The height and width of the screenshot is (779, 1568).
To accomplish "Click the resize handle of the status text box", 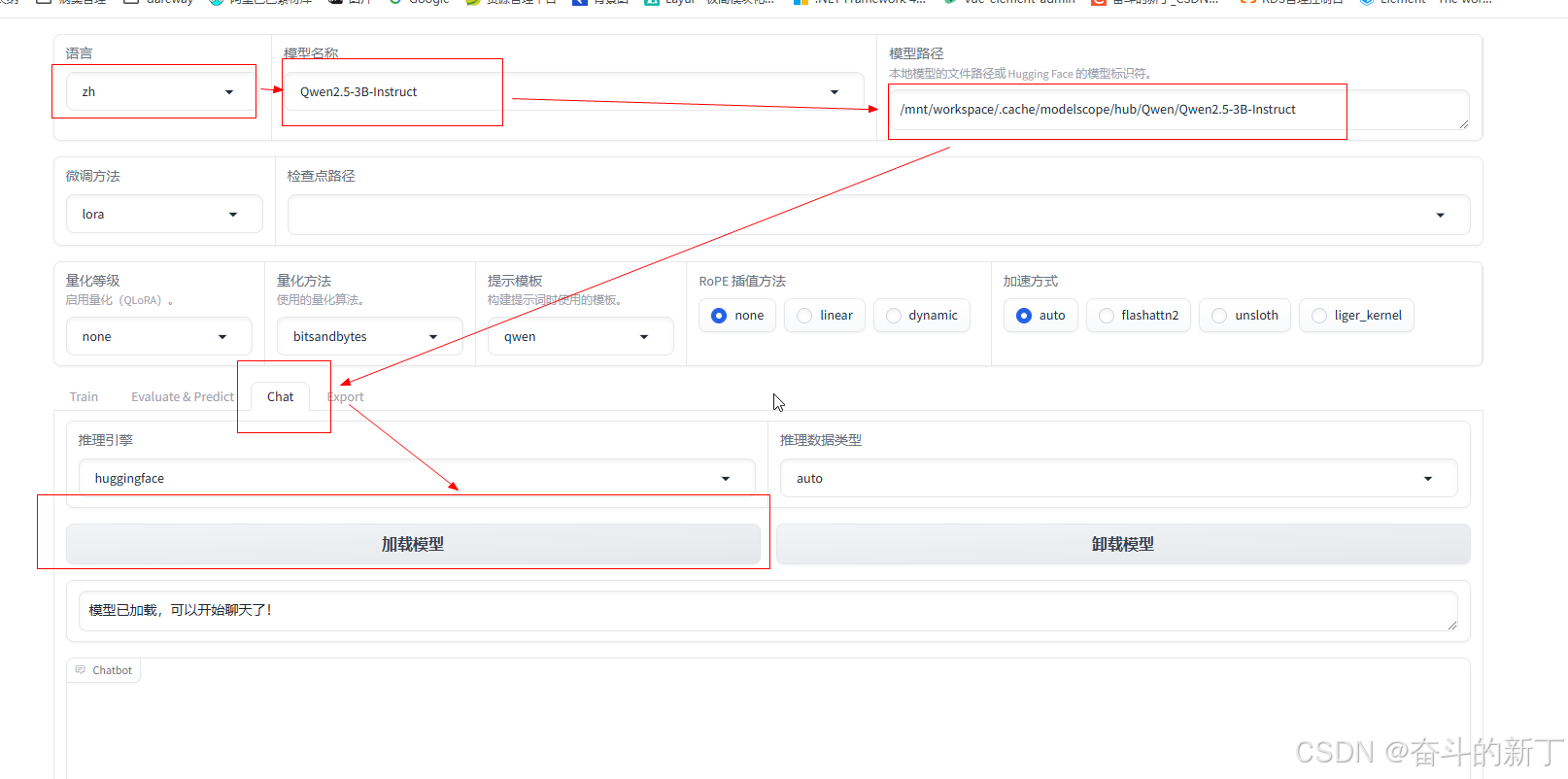I will (1452, 626).
